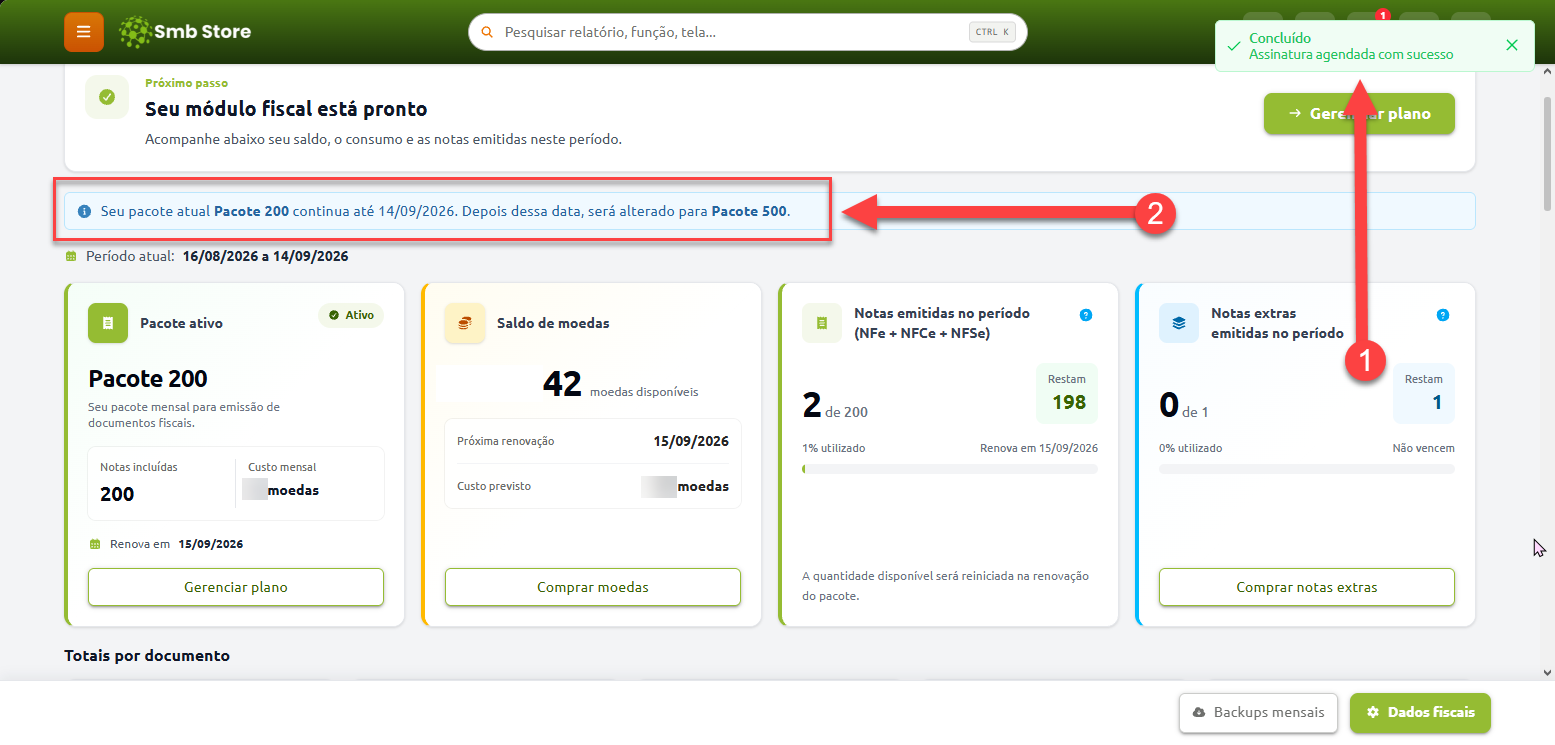This screenshot has width=1555, height=745.
Task: Click the Pacote 200 heading in Pacote ativo
Action: point(148,379)
